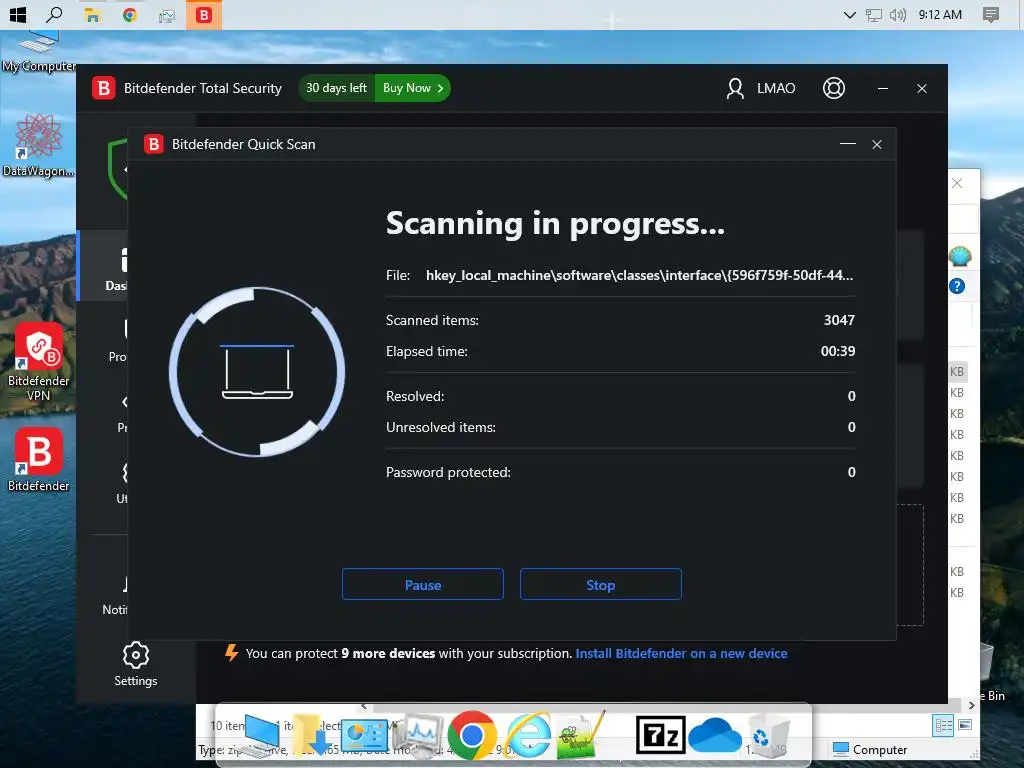Click the green Buy Now button

(x=413, y=88)
